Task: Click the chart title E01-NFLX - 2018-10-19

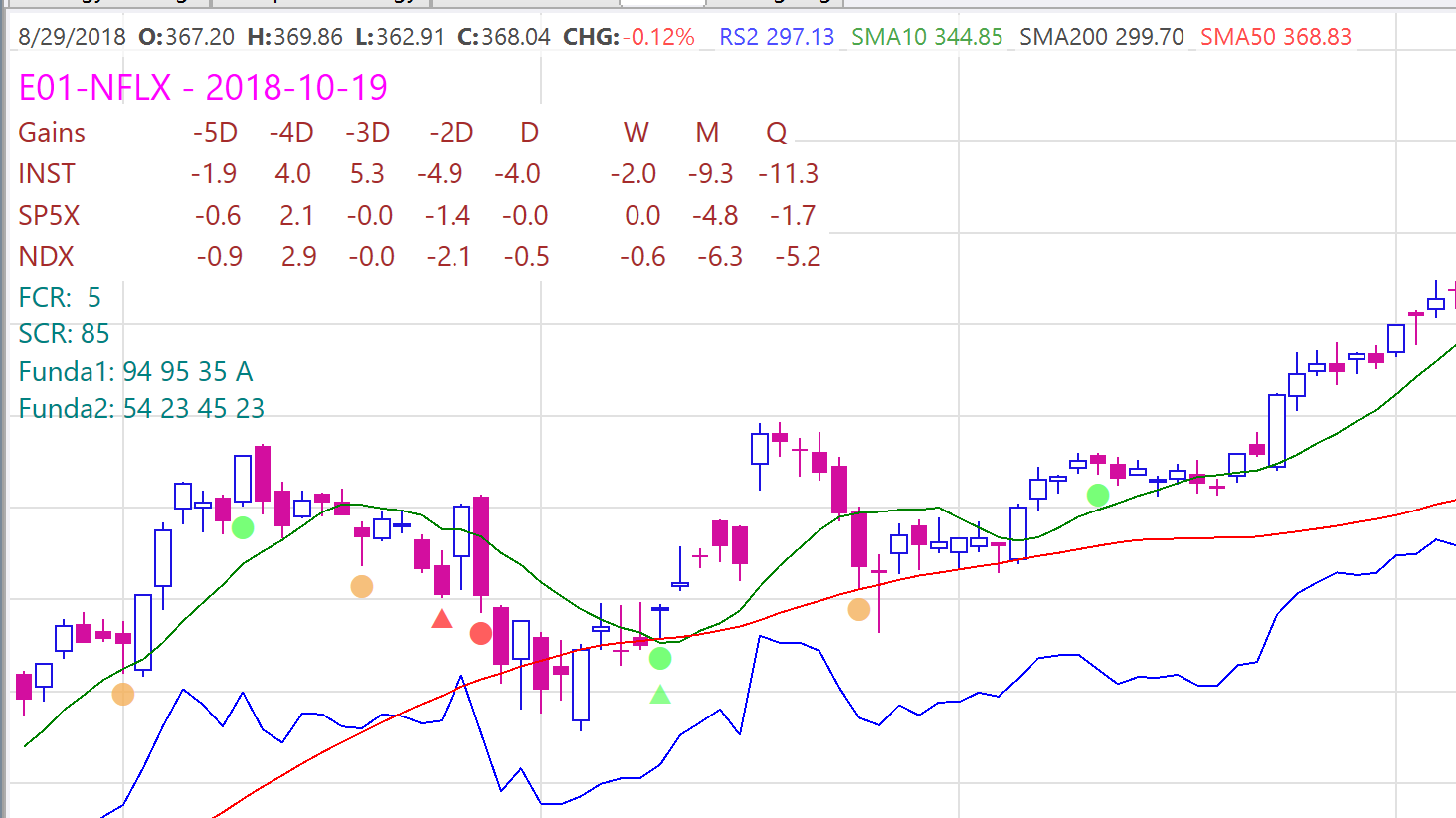Action: pyautogui.click(x=203, y=87)
